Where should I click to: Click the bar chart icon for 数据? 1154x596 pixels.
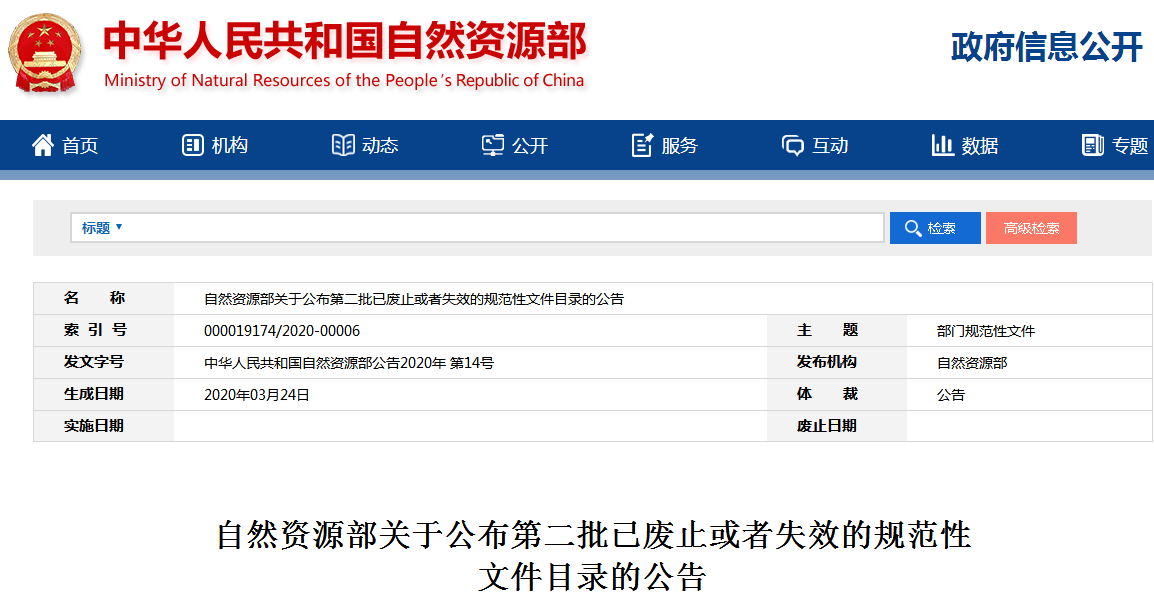[x=942, y=146]
